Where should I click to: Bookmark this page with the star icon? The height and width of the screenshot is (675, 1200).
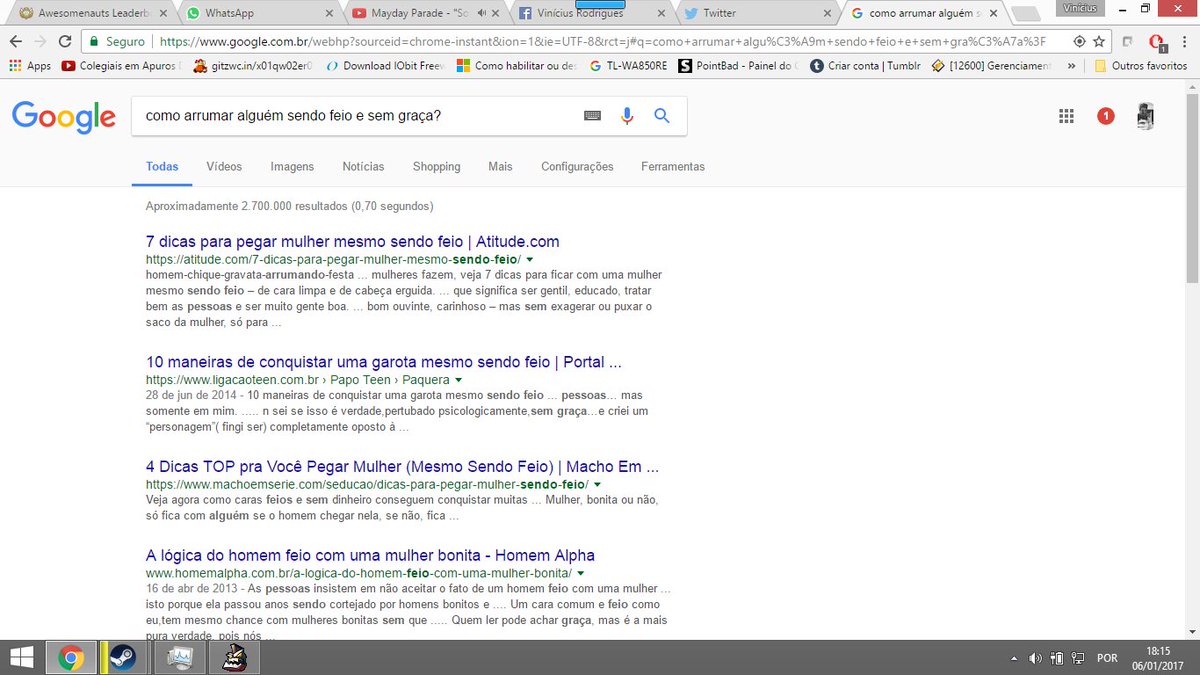pos(1099,42)
